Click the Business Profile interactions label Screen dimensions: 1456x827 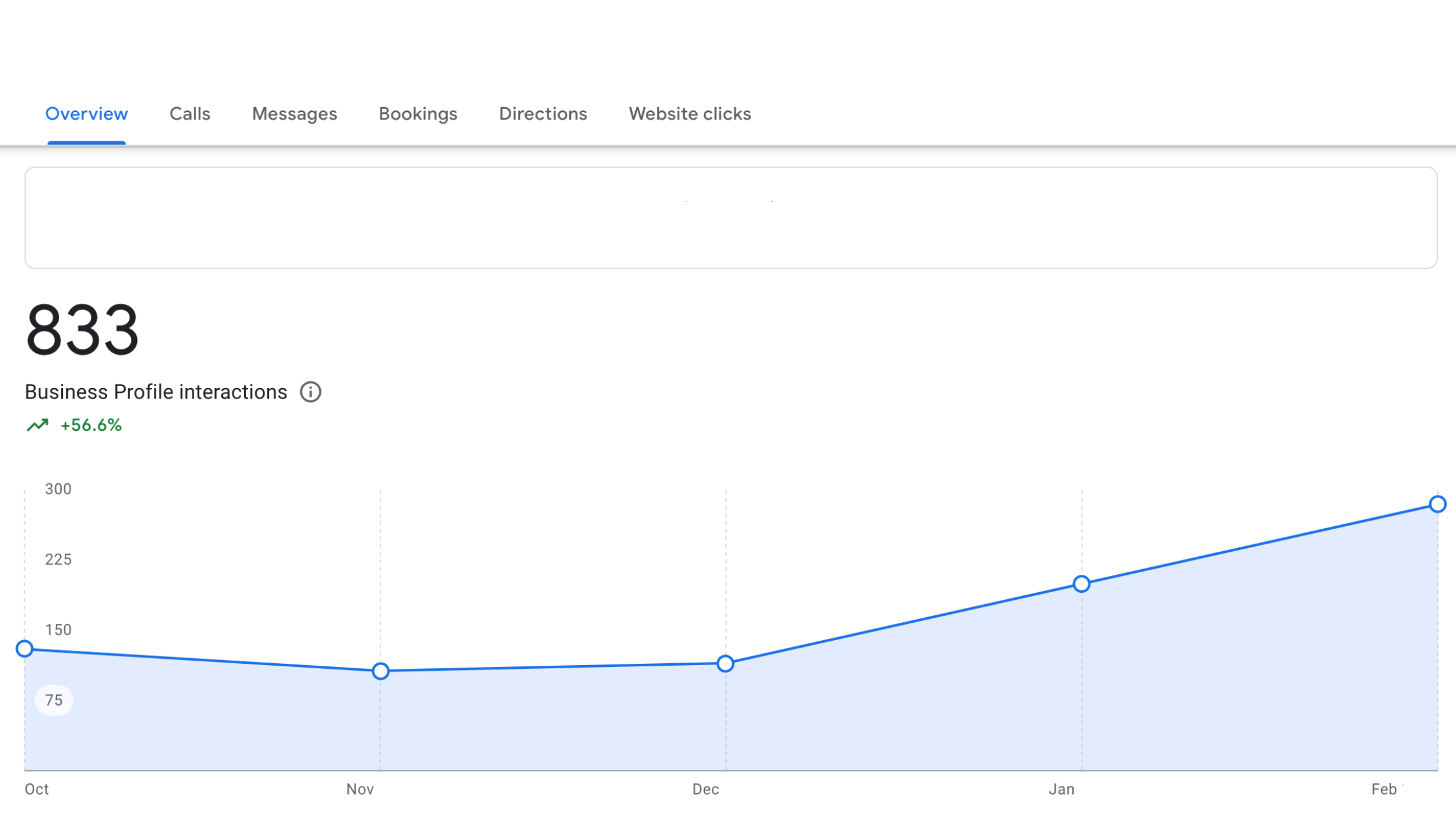(156, 392)
